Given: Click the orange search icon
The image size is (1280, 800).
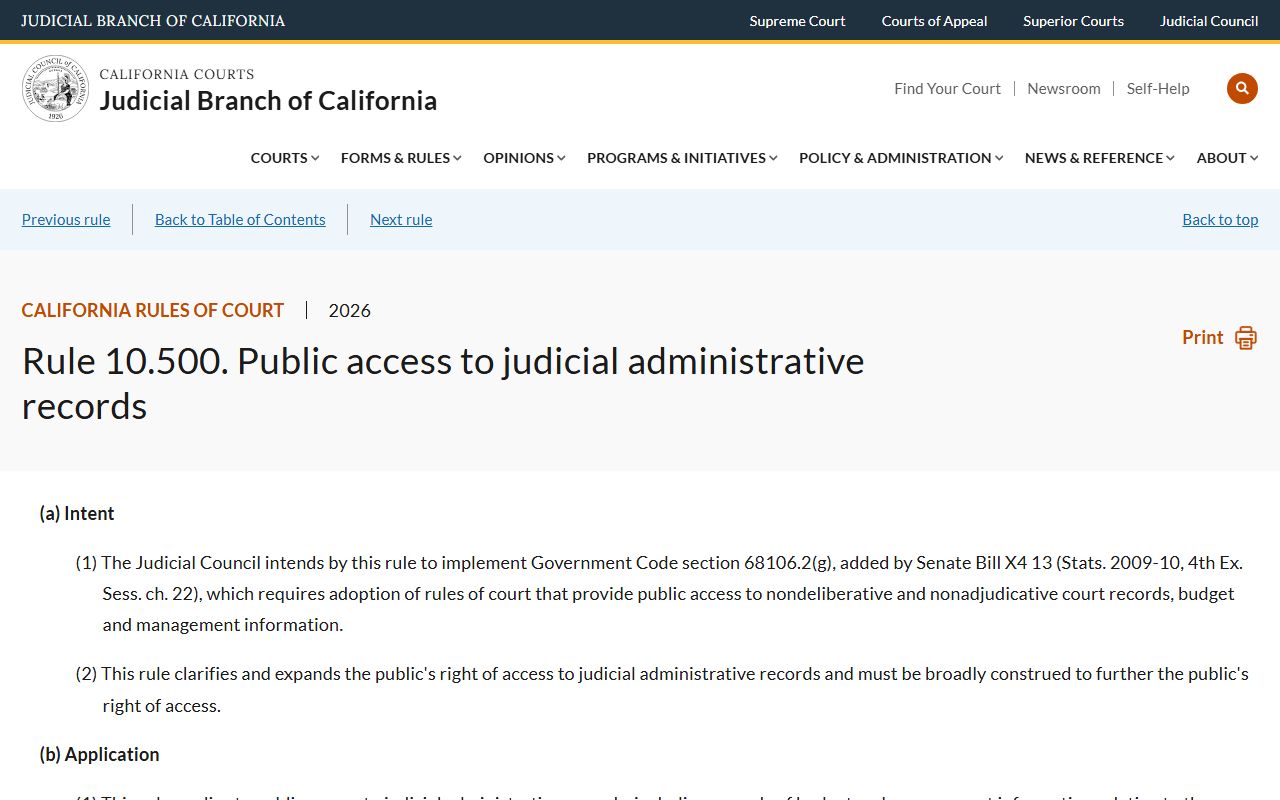Looking at the screenshot, I should (x=1242, y=88).
